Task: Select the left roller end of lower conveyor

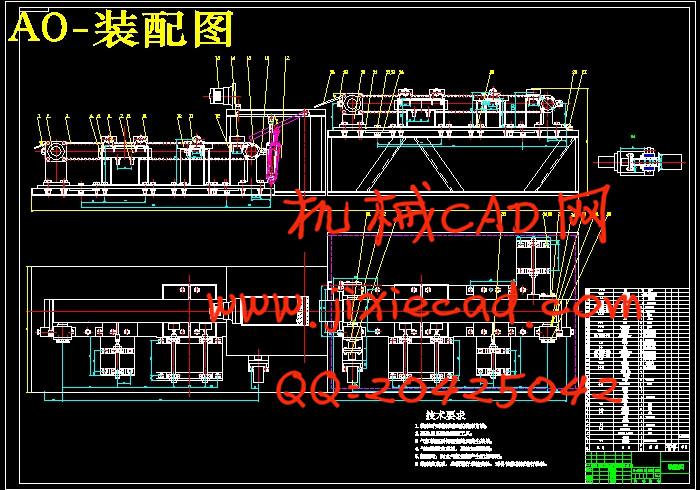Action: point(52,151)
